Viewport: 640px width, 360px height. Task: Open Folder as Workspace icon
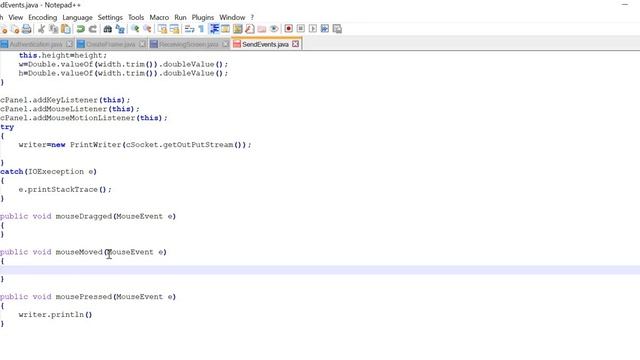pos(262,29)
